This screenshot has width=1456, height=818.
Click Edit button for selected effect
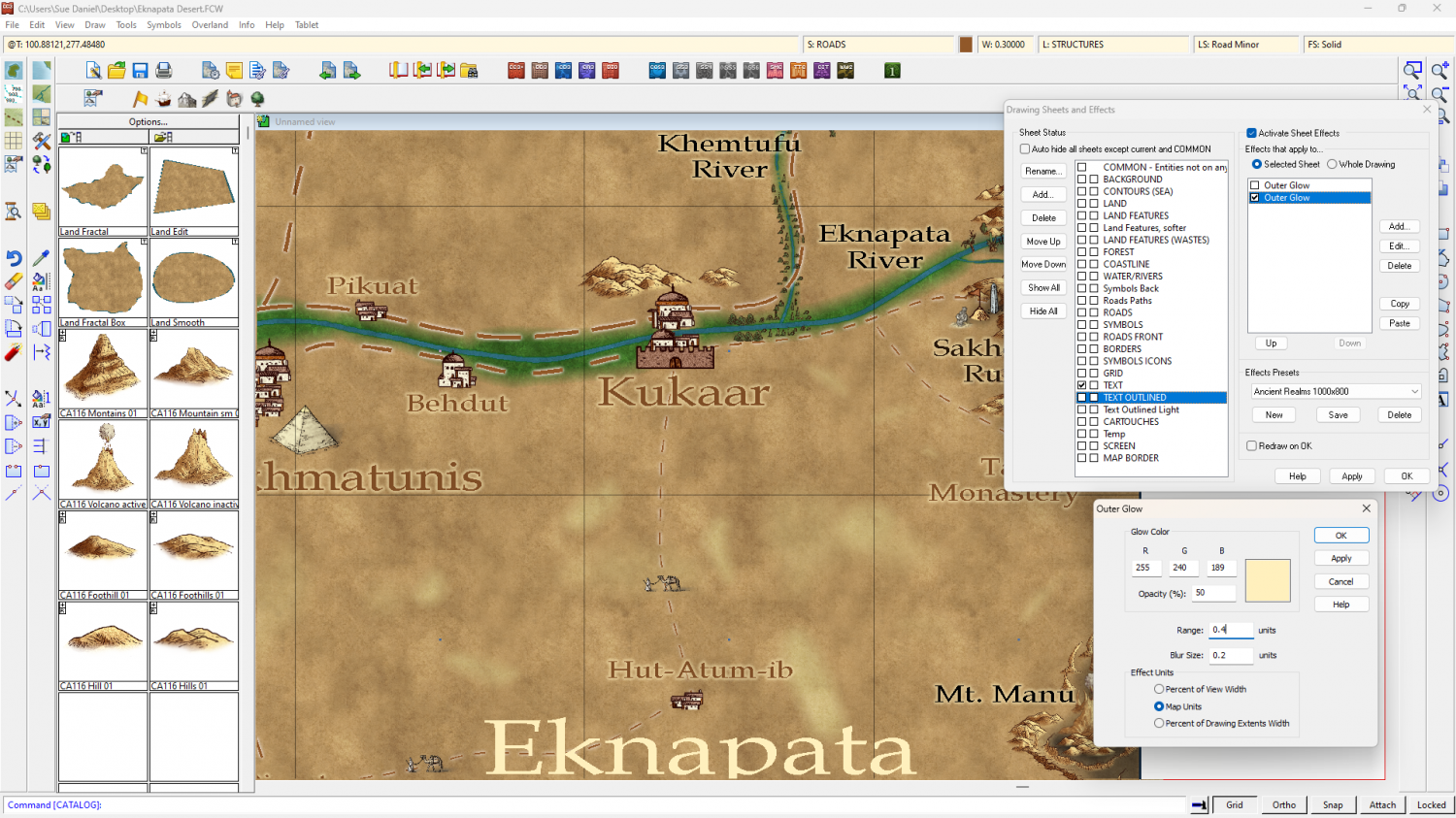(x=1399, y=246)
